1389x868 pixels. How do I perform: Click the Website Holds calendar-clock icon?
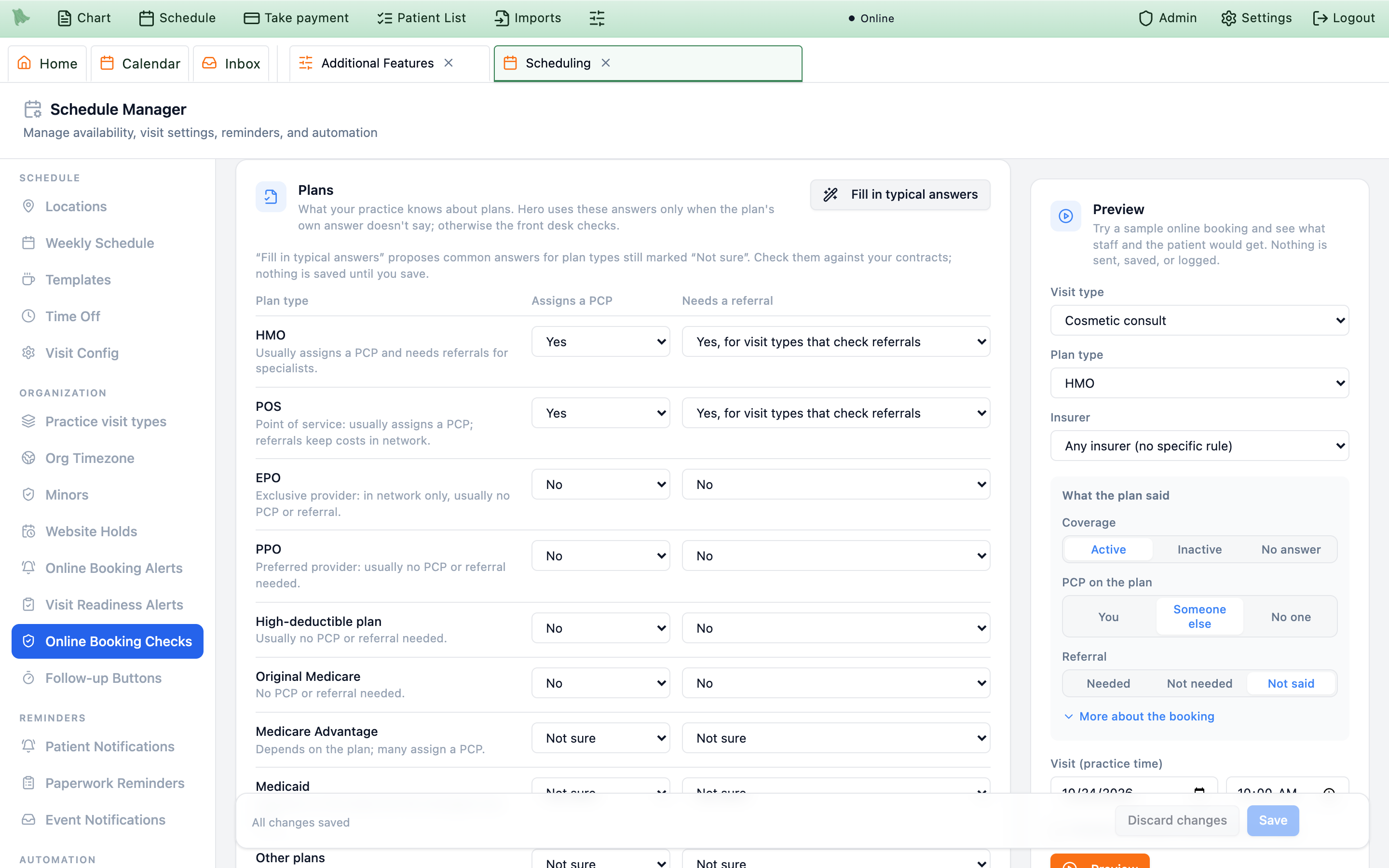click(x=28, y=531)
